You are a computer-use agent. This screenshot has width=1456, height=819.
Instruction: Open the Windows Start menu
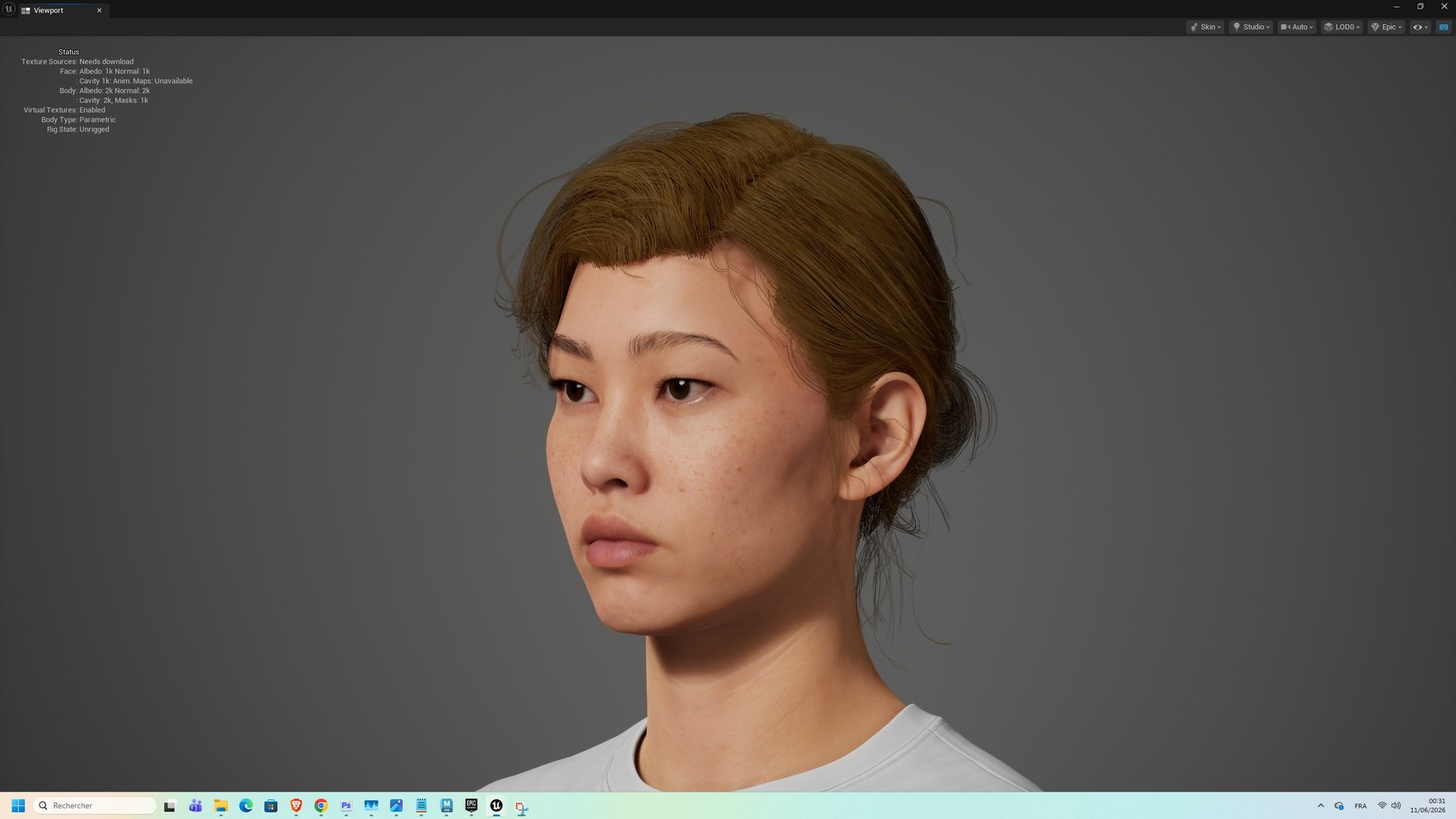(18, 805)
